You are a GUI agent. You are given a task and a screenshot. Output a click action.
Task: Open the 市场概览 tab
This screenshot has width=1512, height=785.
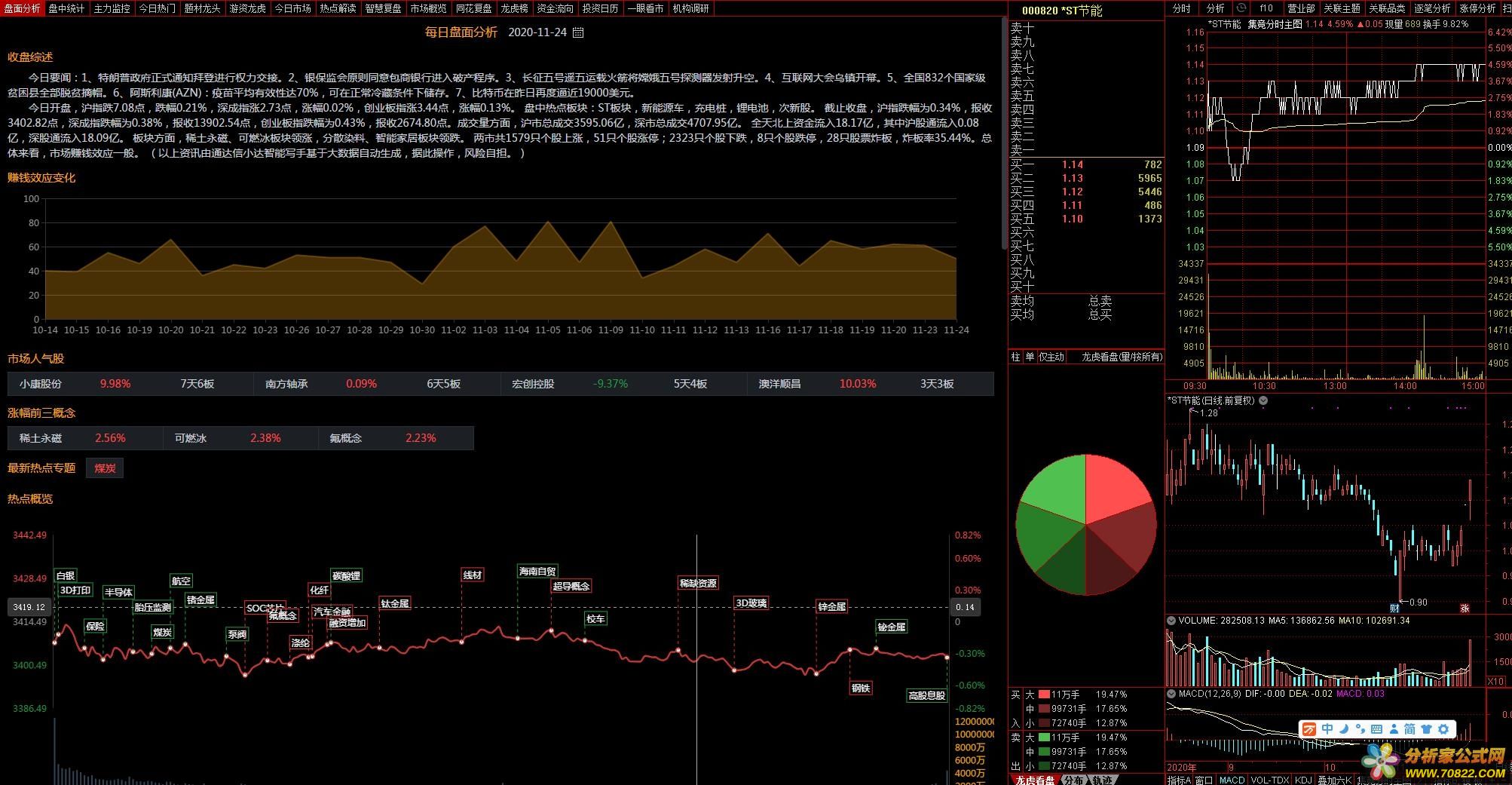pos(428,8)
